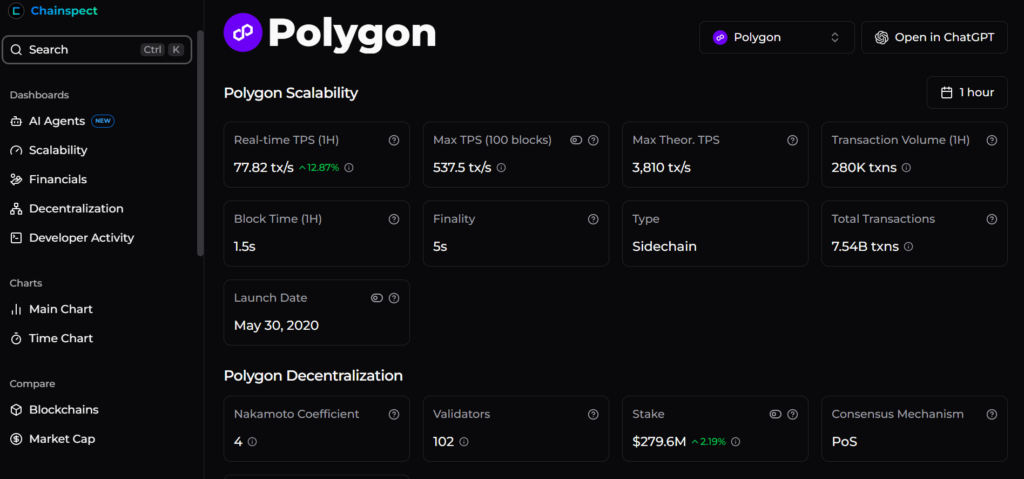Viewport: 1024px width, 479px height.
Task: Click the Financials coins icon
Action: click(16, 179)
